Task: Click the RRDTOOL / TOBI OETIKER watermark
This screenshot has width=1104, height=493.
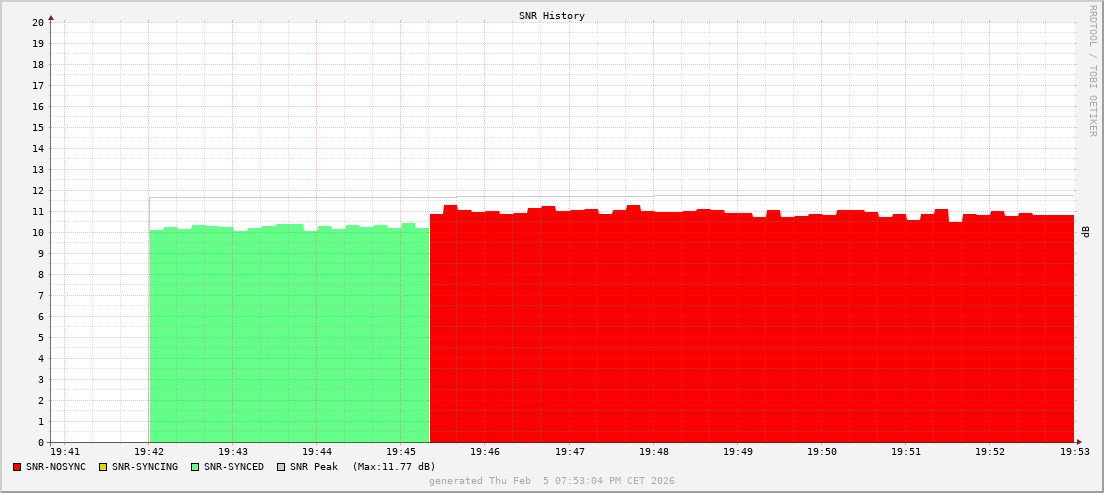Action: (x=1093, y=70)
